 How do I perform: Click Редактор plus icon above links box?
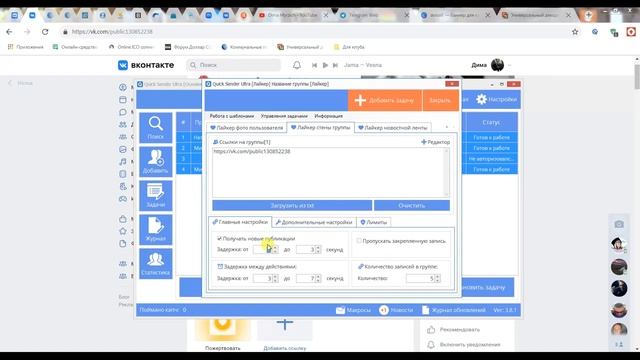(x=435, y=142)
